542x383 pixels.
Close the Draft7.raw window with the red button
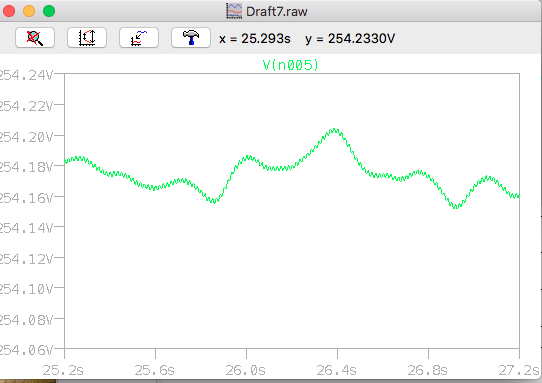[x=9, y=11]
